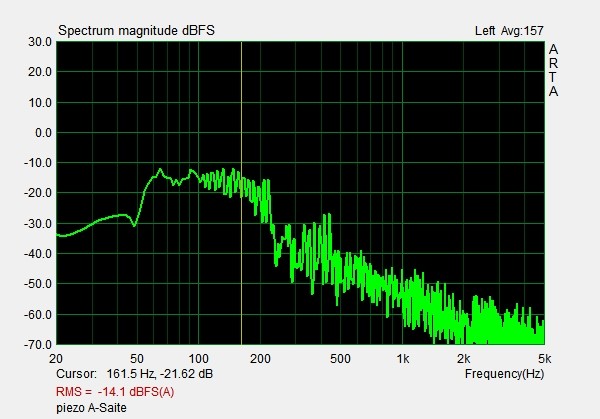Viewport: 600px width, 419px height.
Task: Click the 500 Hz frequency axis label
Action: click(x=340, y=359)
